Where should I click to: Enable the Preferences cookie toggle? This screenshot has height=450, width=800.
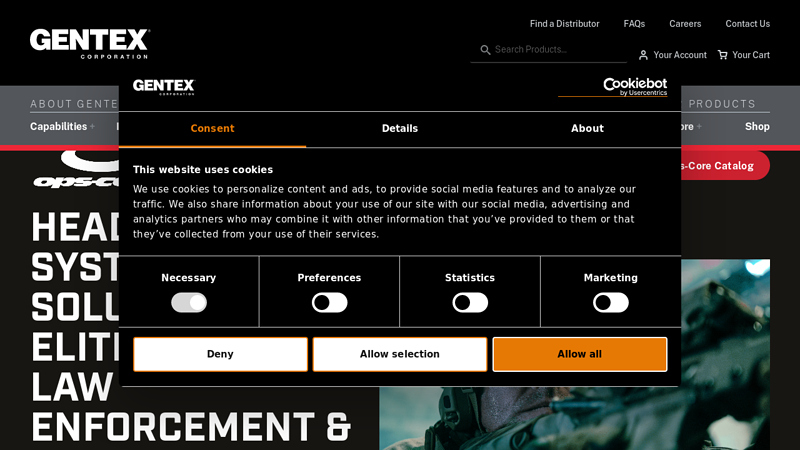(329, 302)
